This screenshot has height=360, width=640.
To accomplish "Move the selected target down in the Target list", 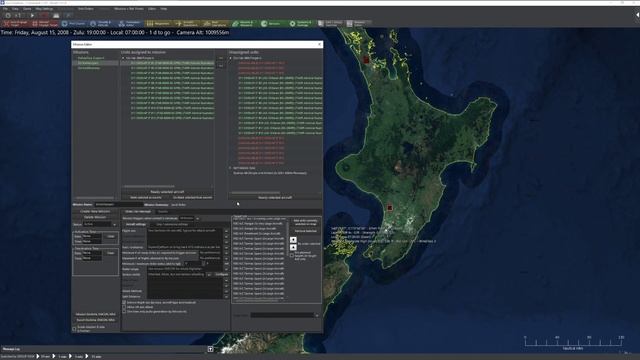I will [293, 247].
